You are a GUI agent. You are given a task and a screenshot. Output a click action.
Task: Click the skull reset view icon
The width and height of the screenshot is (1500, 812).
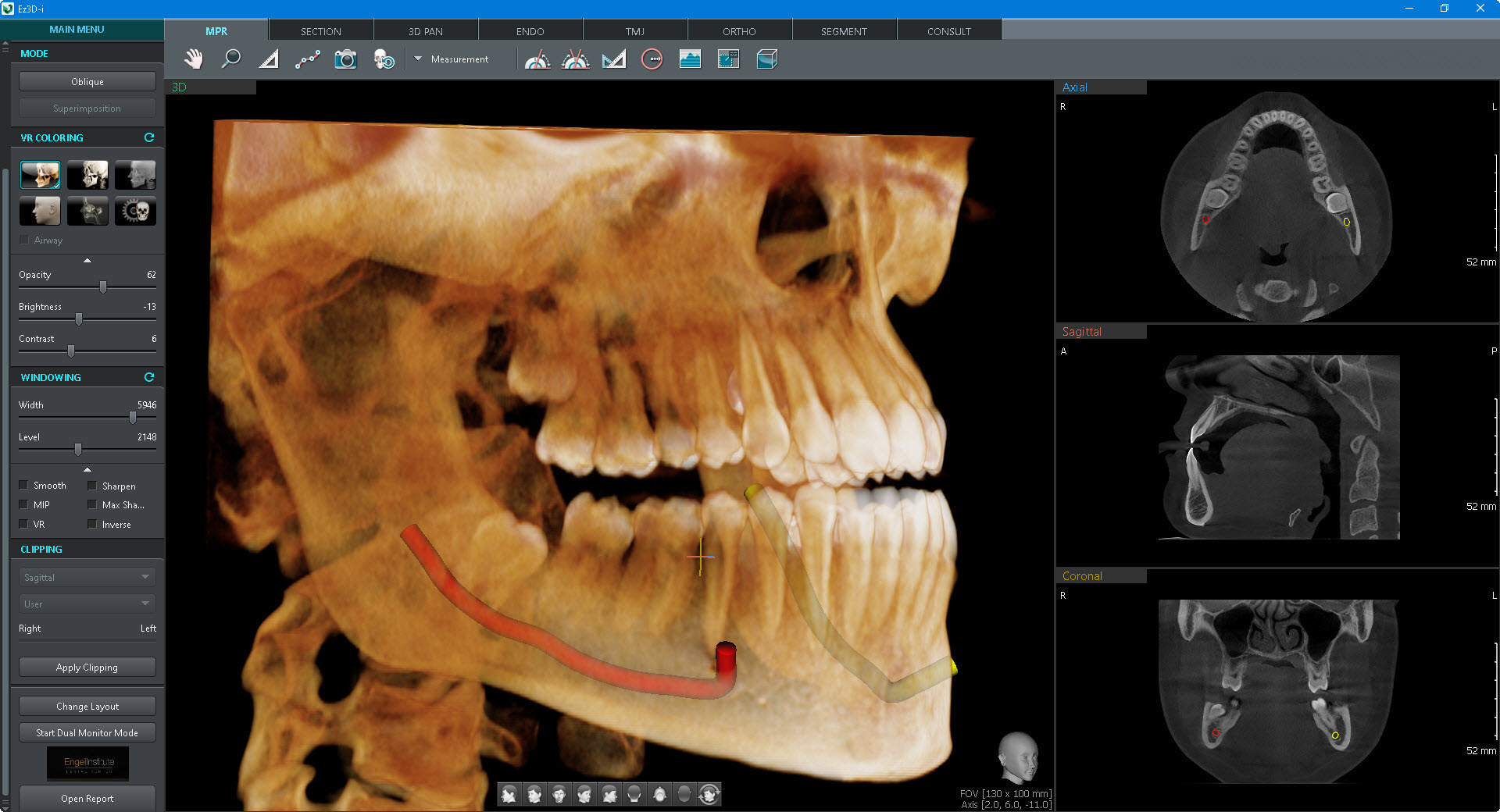pyautogui.click(x=384, y=59)
